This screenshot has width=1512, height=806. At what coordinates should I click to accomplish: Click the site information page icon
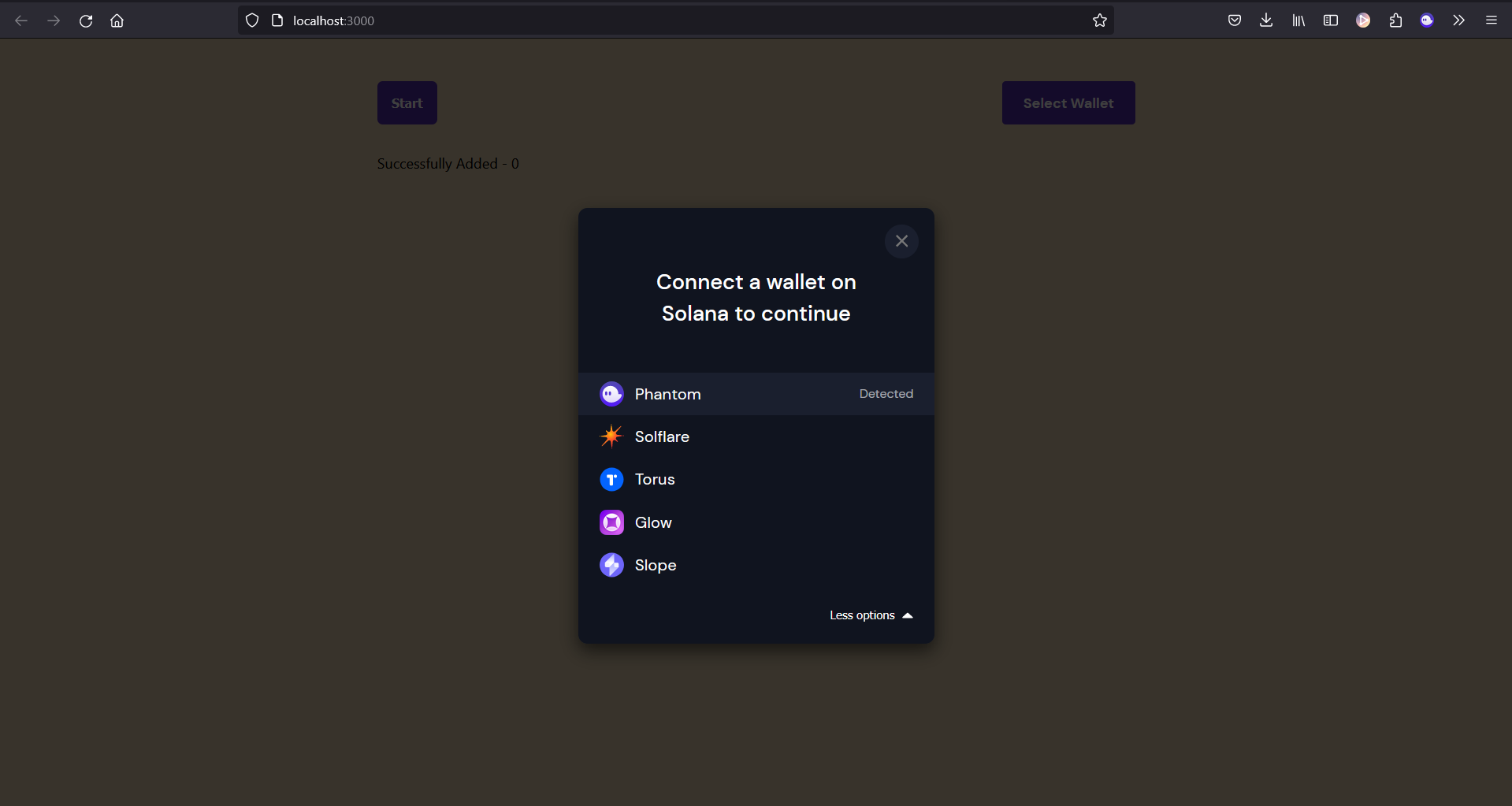tap(277, 20)
